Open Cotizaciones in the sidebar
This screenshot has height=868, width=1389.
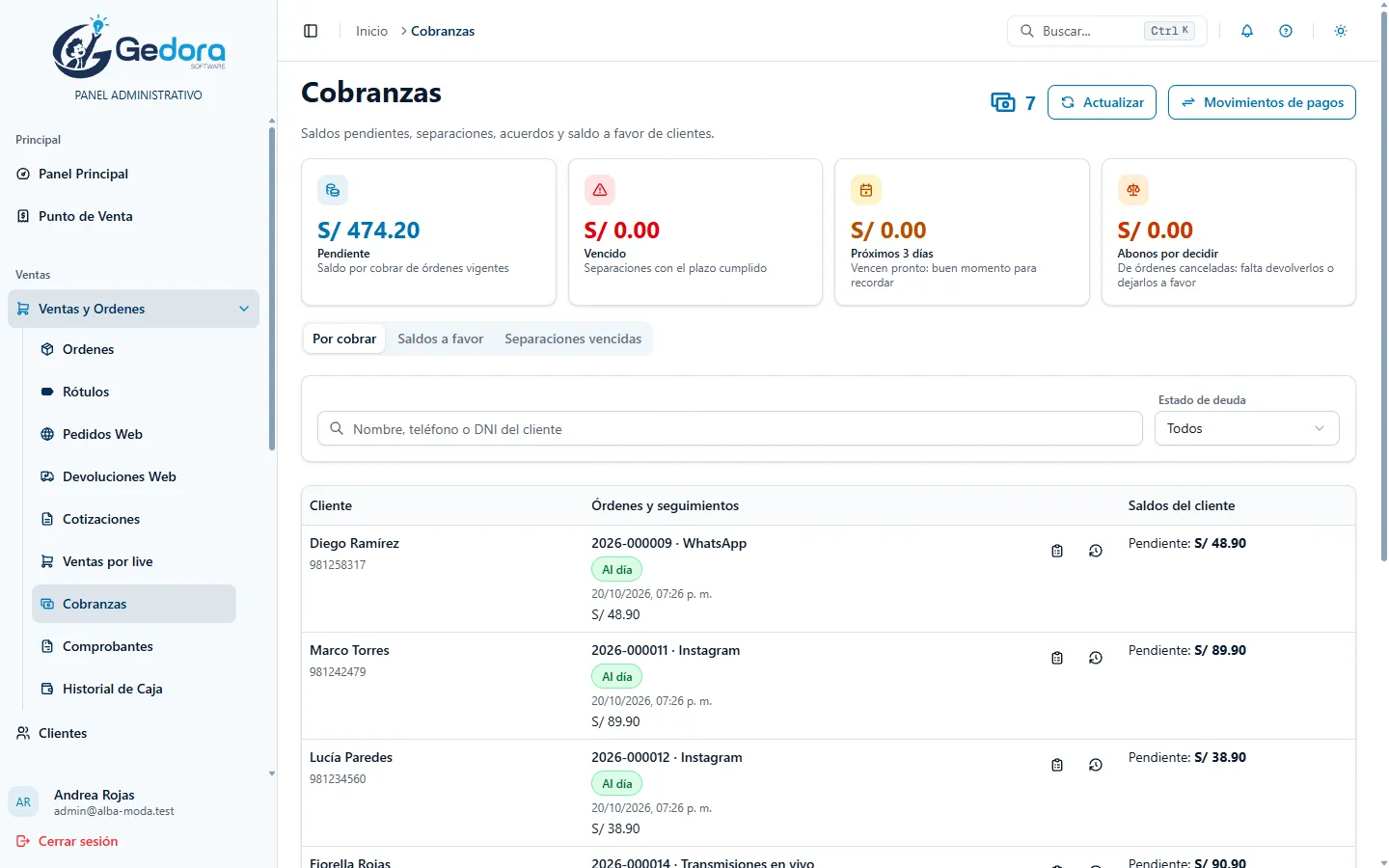click(134, 519)
